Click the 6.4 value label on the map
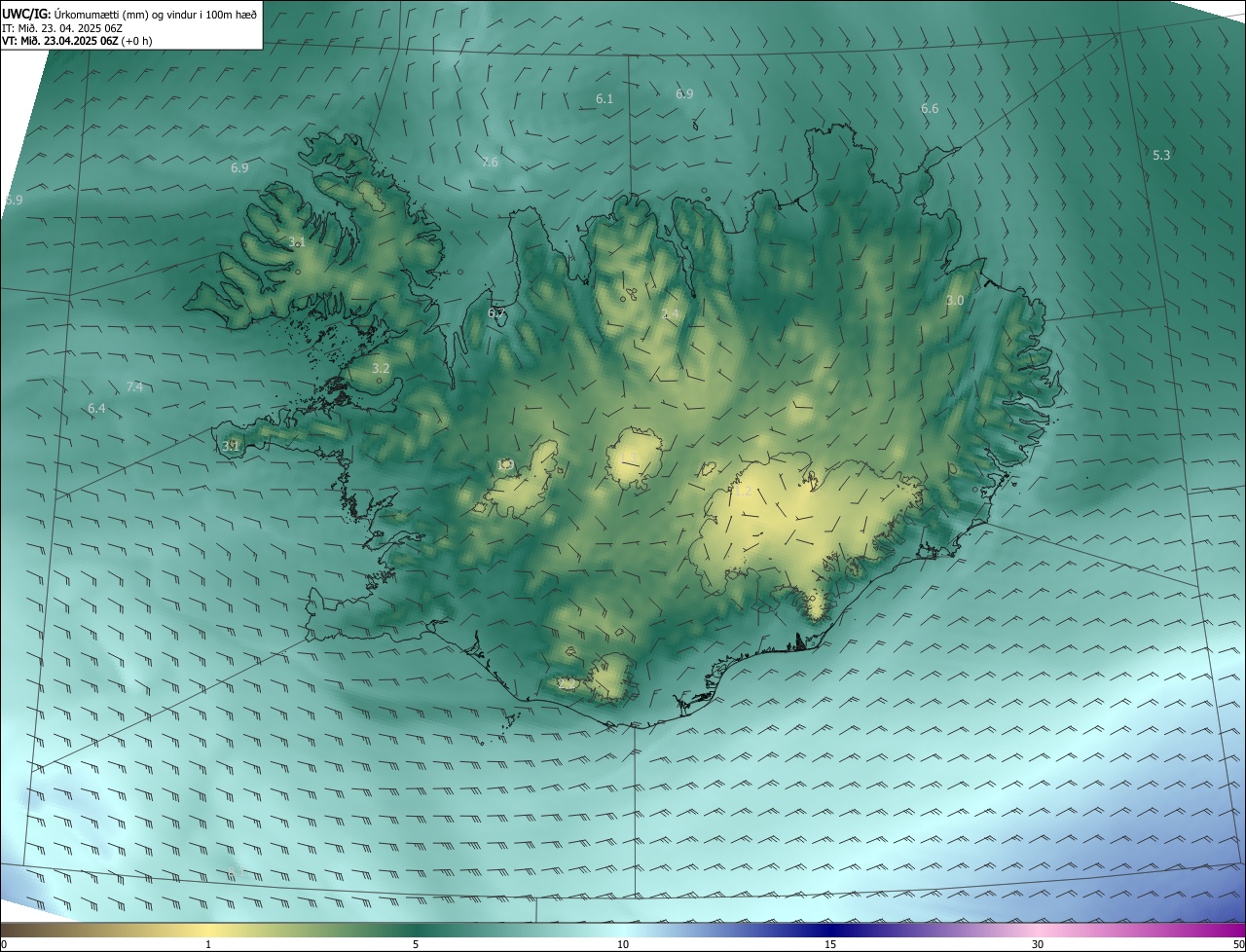1246x952 pixels. coord(96,409)
